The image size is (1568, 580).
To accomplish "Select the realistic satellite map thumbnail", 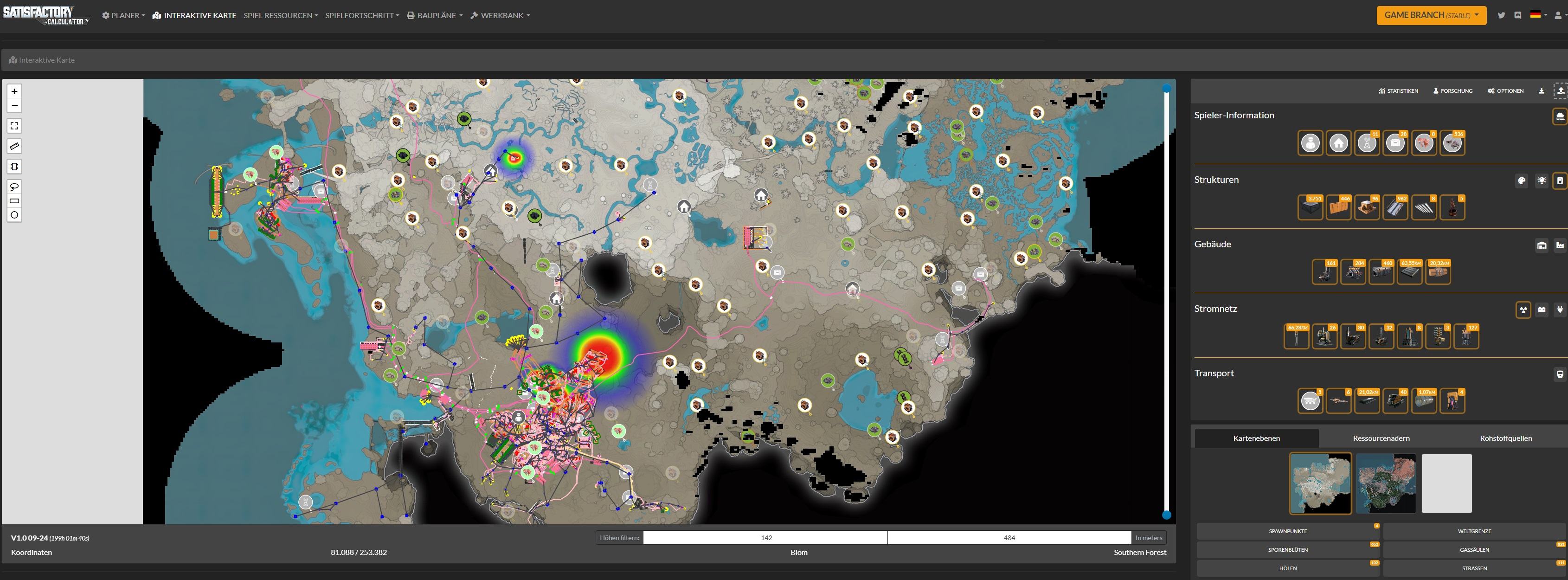I will 1385,483.
